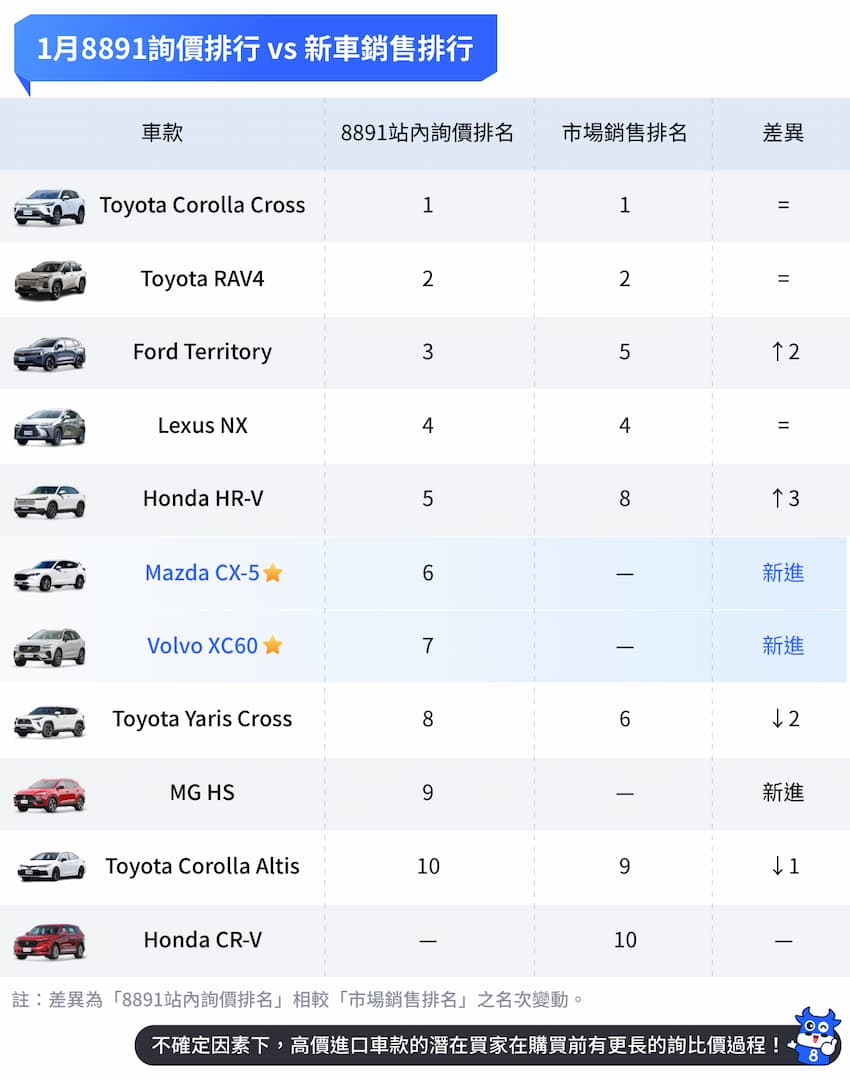Click the red Honda CR-V car icon
This screenshot has height=1080, width=850.
click(49, 941)
